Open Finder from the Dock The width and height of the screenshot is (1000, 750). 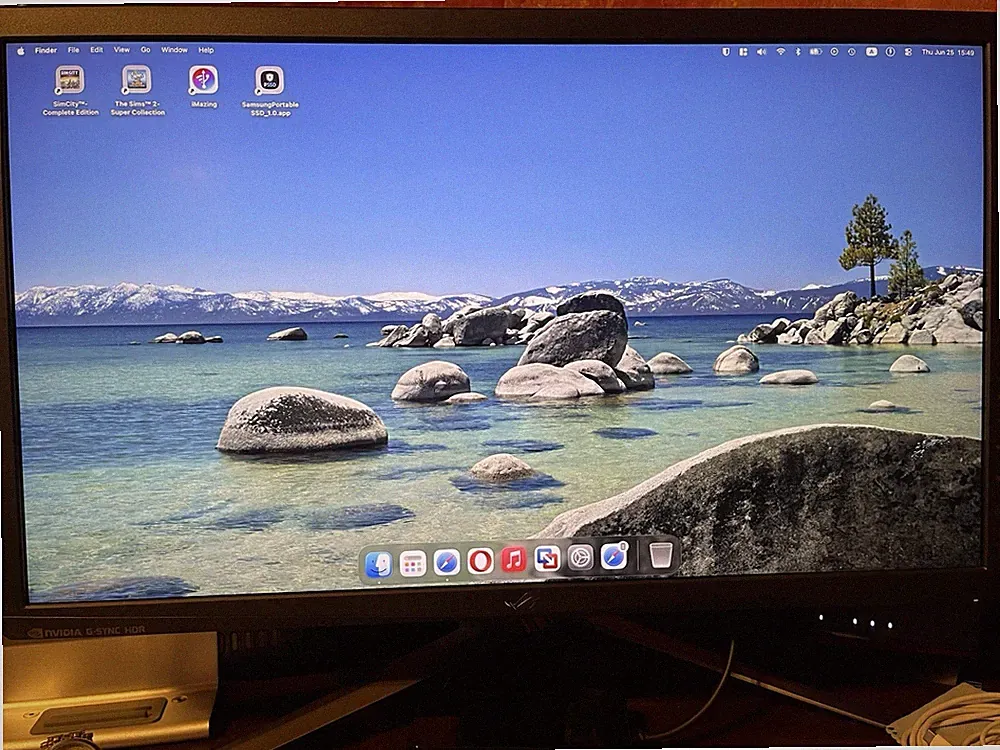coord(379,564)
